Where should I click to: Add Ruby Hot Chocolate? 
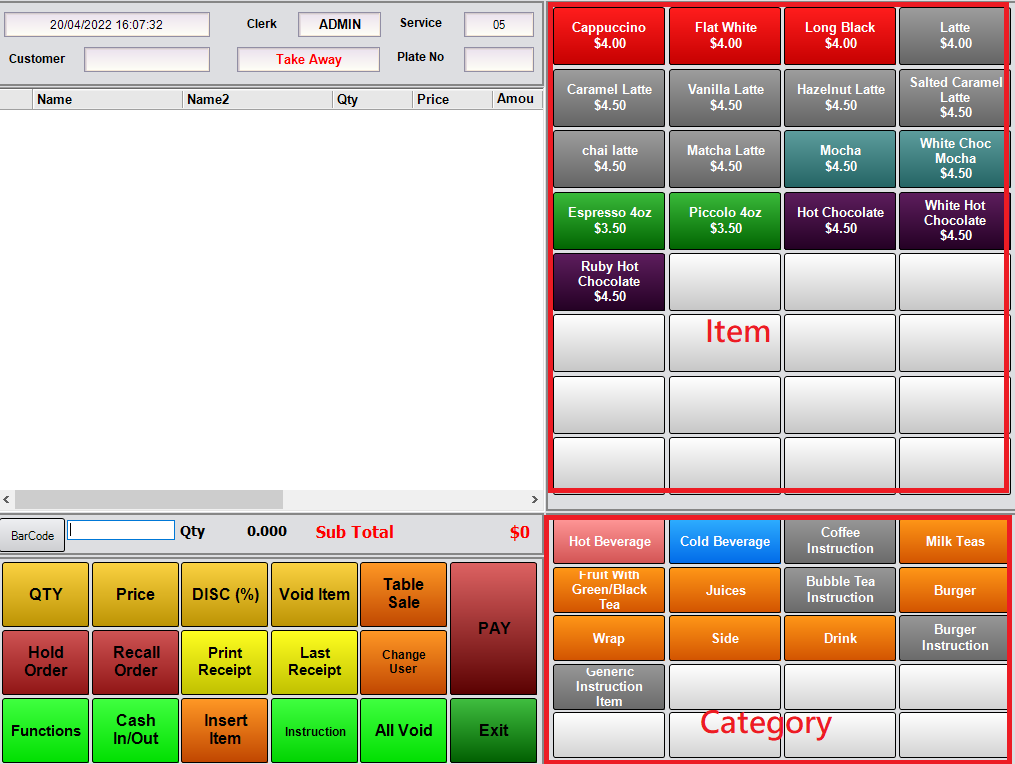point(609,282)
